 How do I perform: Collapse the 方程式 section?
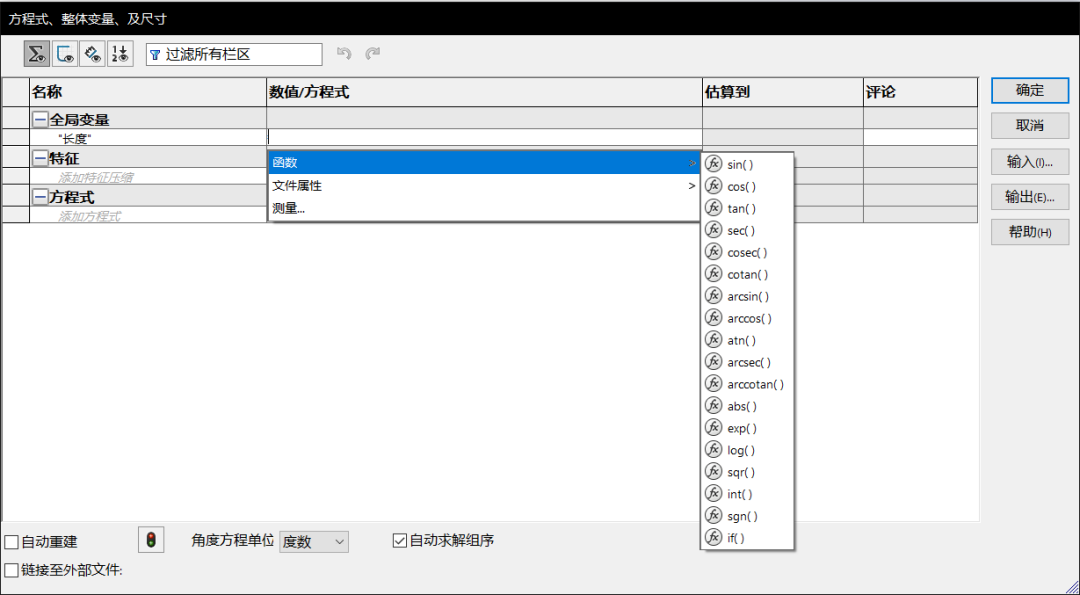pos(40,197)
